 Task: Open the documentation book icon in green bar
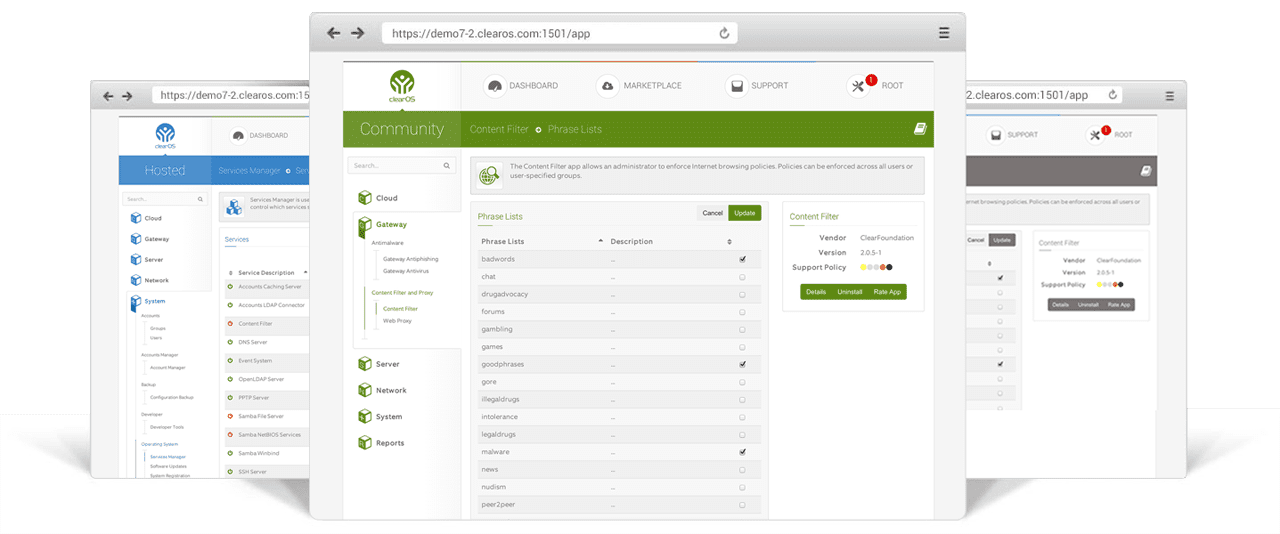click(921, 129)
